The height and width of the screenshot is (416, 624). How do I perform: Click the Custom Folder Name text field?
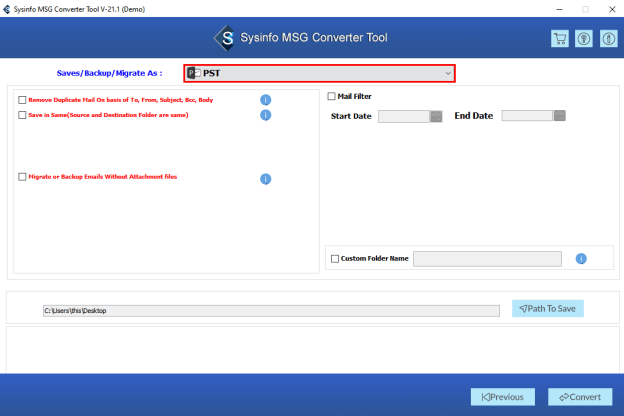point(488,259)
